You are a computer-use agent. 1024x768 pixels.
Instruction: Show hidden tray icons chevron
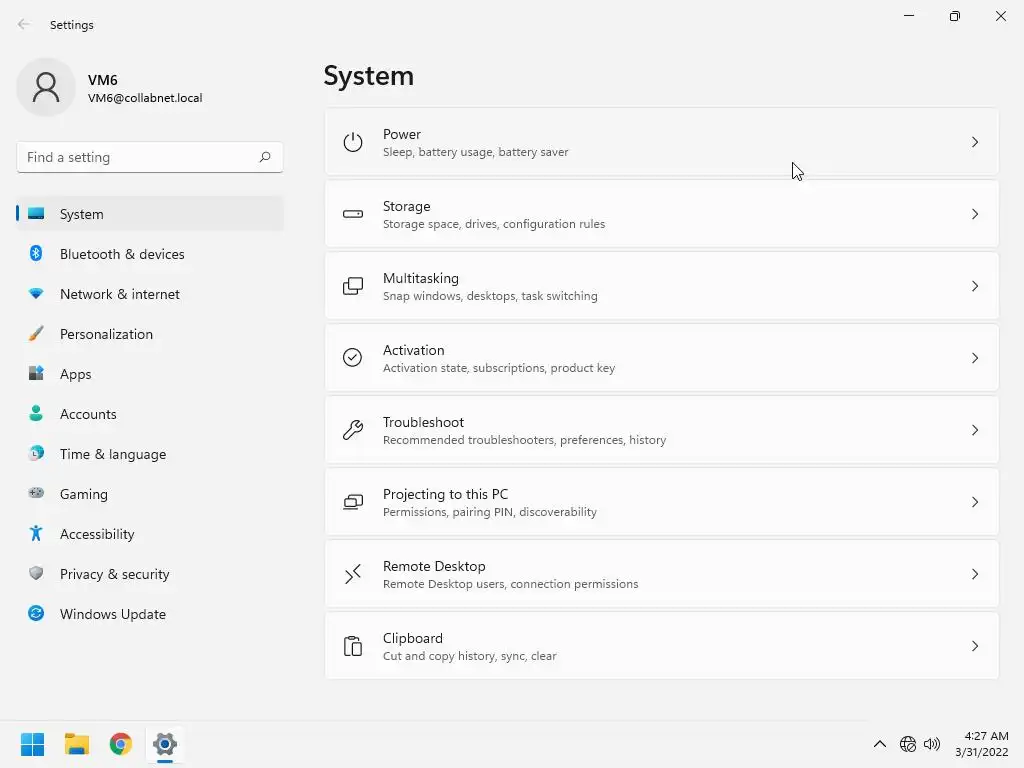tap(880, 744)
